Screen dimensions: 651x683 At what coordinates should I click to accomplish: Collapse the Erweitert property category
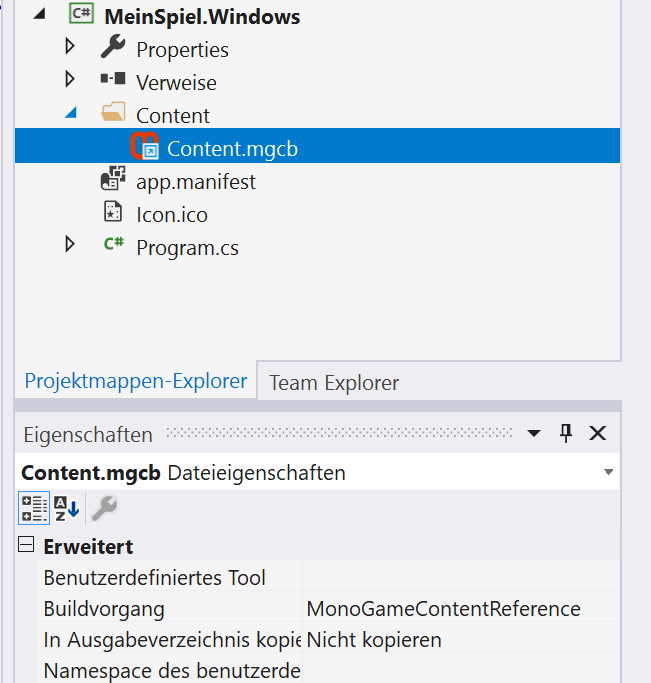(x=25, y=546)
